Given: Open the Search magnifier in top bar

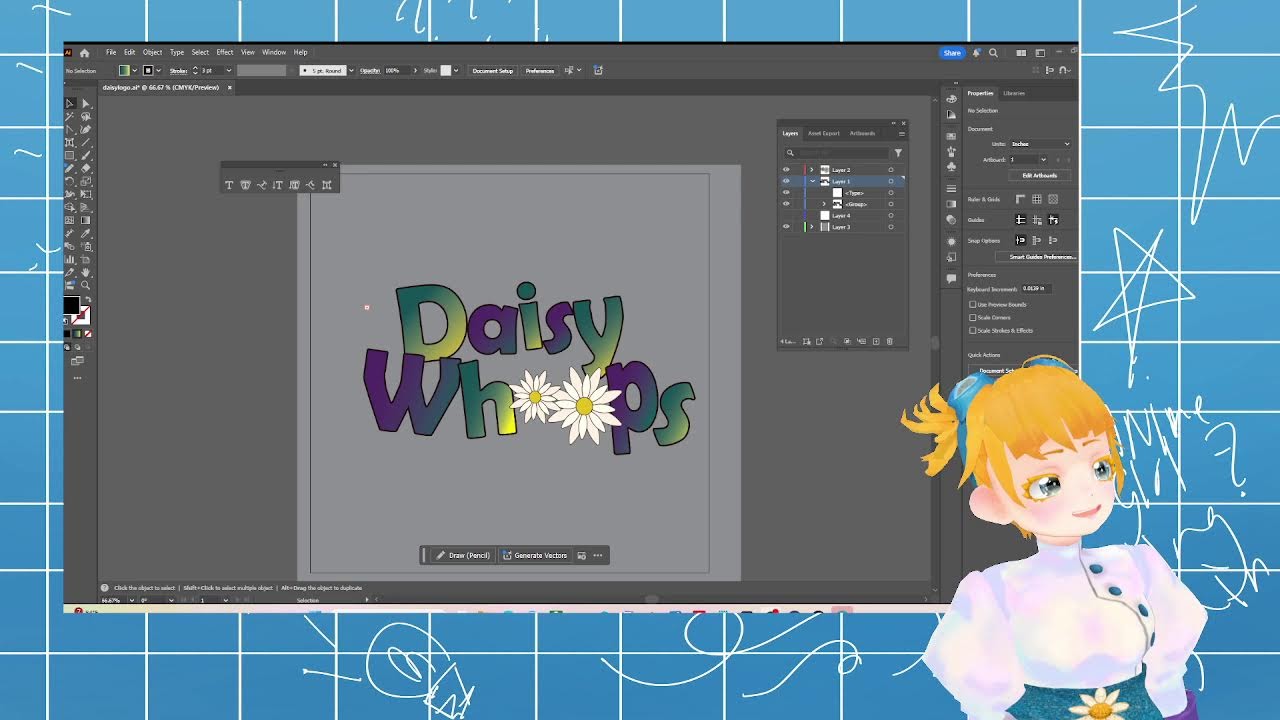Looking at the screenshot, I should pos(993,52).
